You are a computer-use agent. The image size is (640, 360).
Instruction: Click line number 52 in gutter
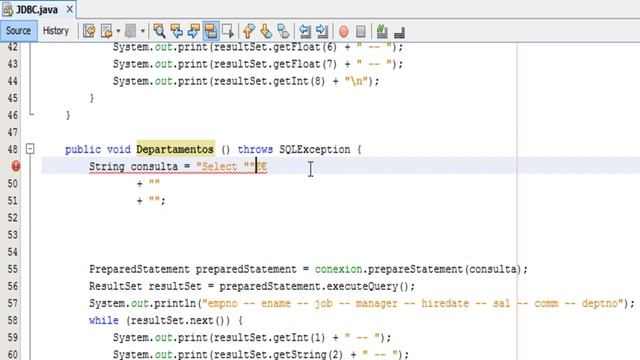click(x=13, y=218)
